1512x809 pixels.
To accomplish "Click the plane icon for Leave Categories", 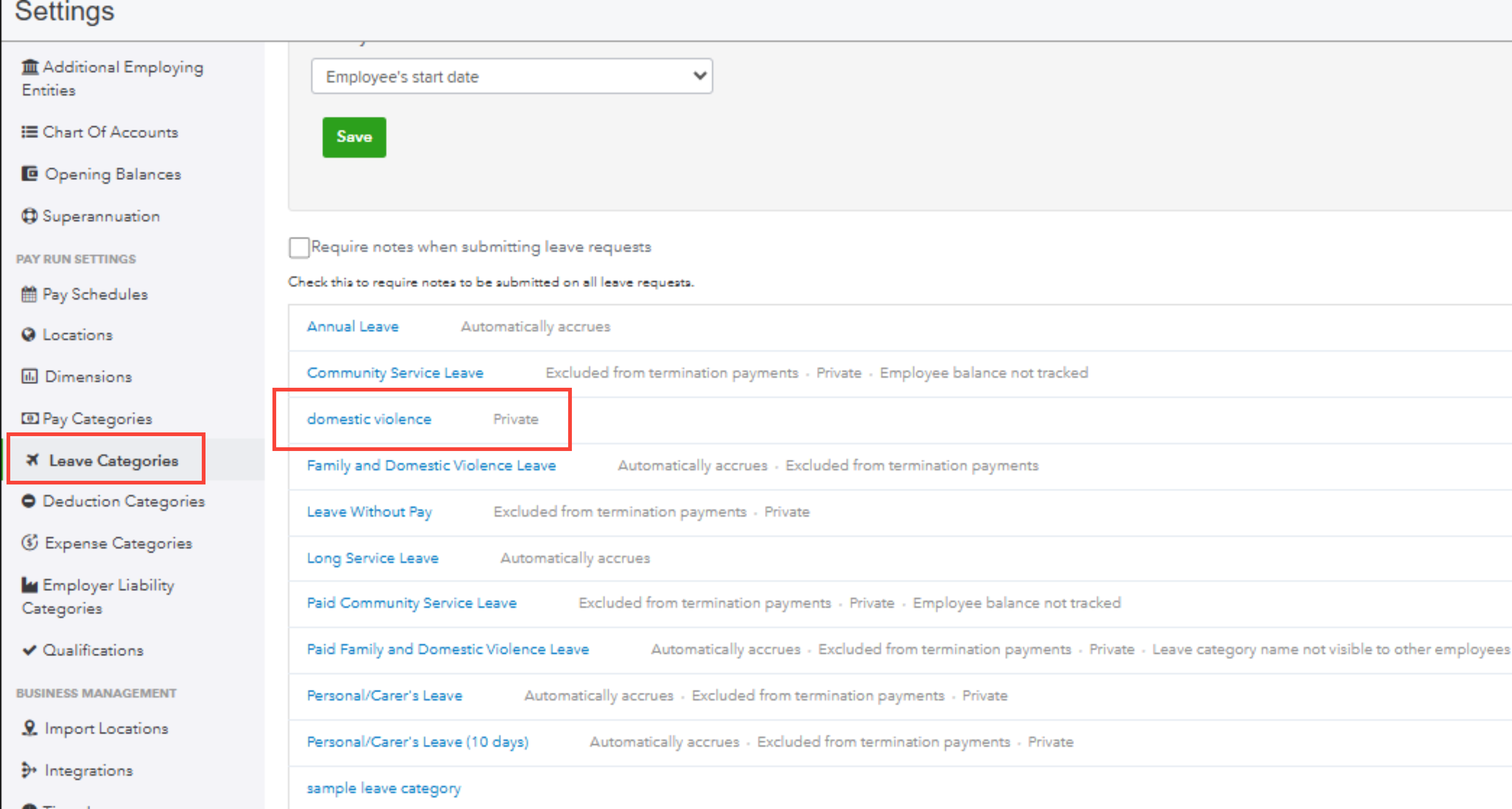I will tap(33, 460).
